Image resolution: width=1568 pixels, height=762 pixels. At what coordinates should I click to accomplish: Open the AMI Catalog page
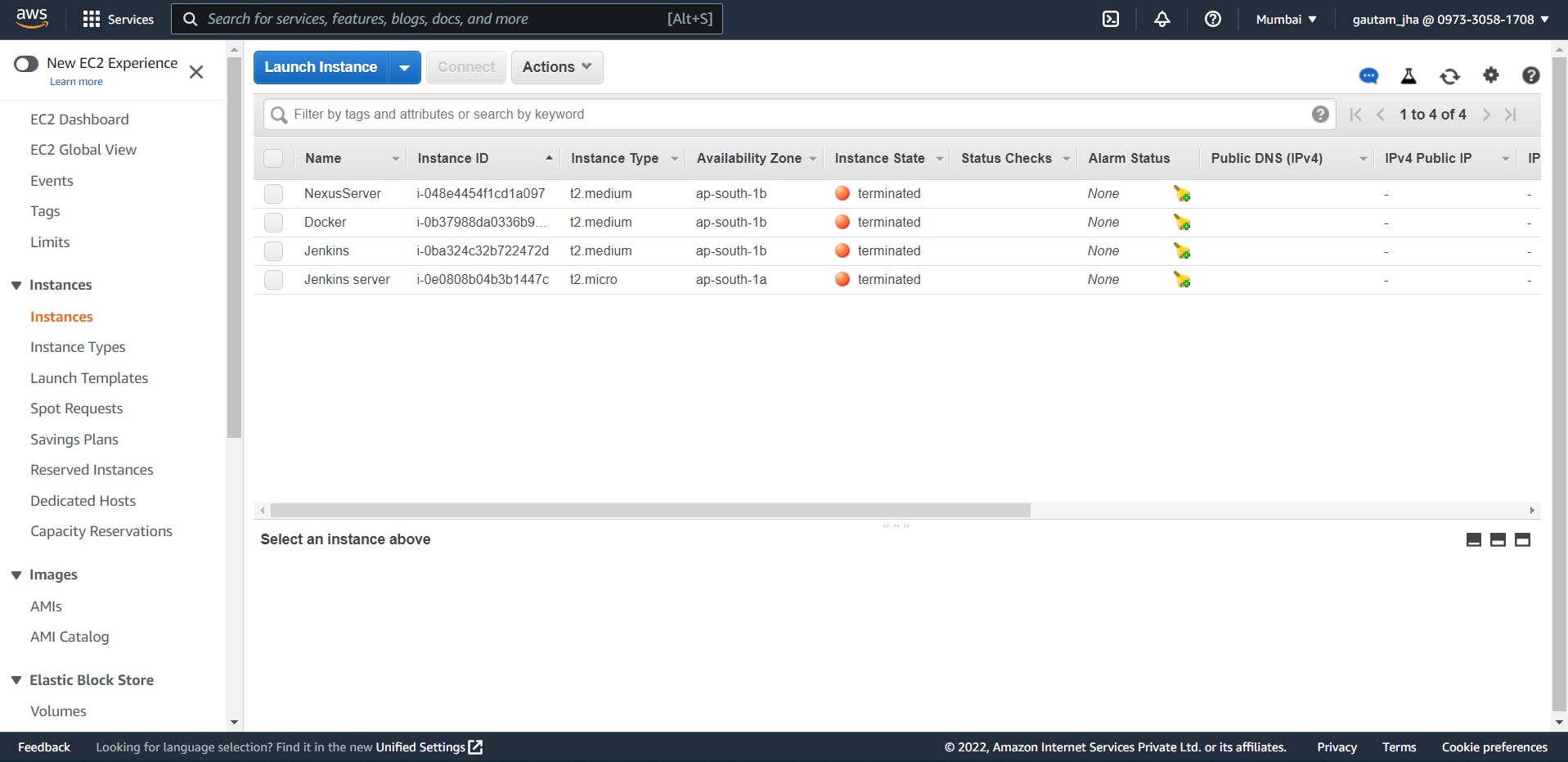click(70, 637)
